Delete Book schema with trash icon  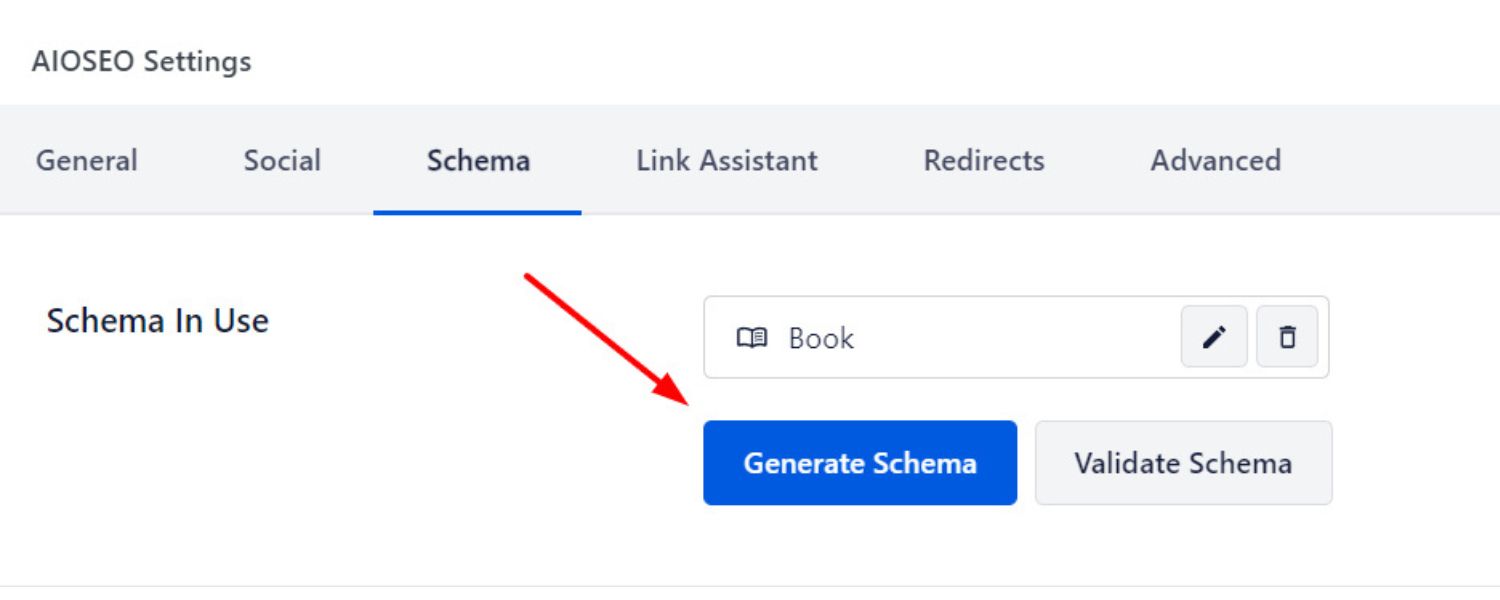point(1287,338)
